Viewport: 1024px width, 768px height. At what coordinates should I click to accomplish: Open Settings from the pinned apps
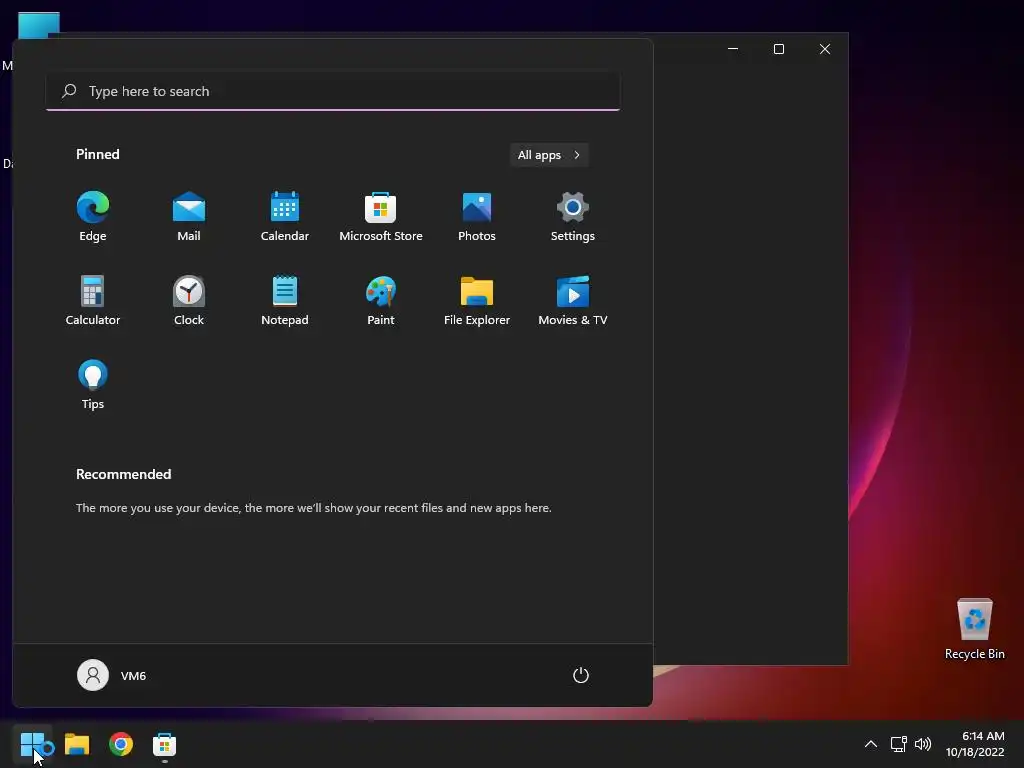[x=573, y=217]
